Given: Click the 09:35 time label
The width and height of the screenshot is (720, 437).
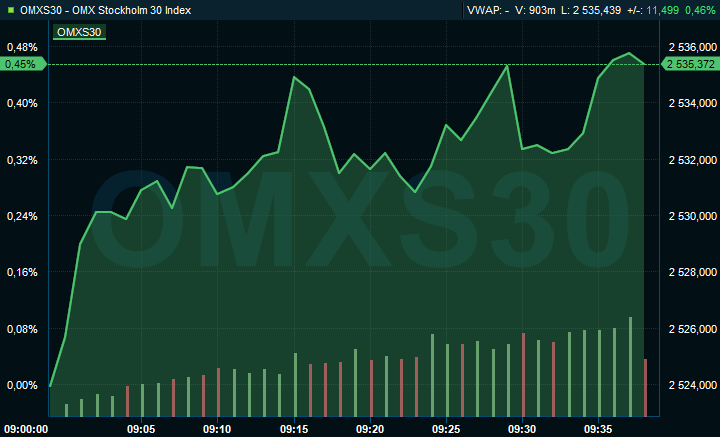Looking at the screenshot, I should click(598, 429).
